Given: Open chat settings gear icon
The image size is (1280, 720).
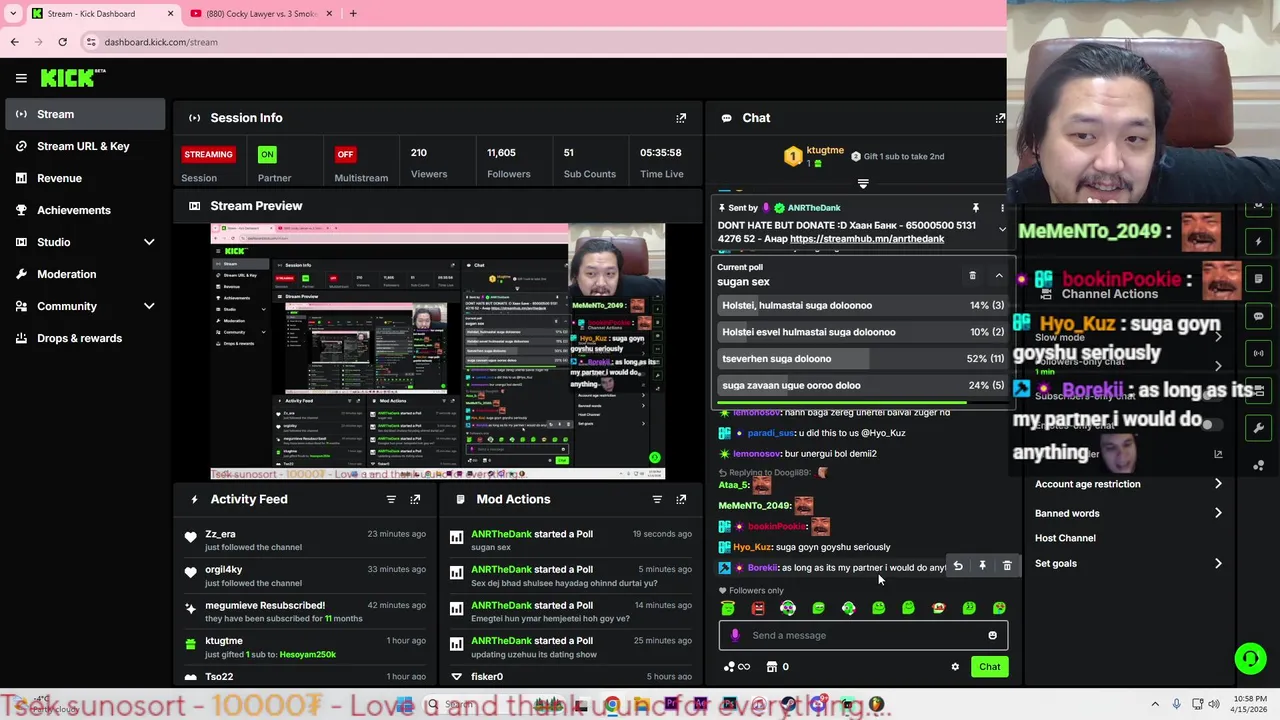Looking at the screenshot, I should point(955,667).
